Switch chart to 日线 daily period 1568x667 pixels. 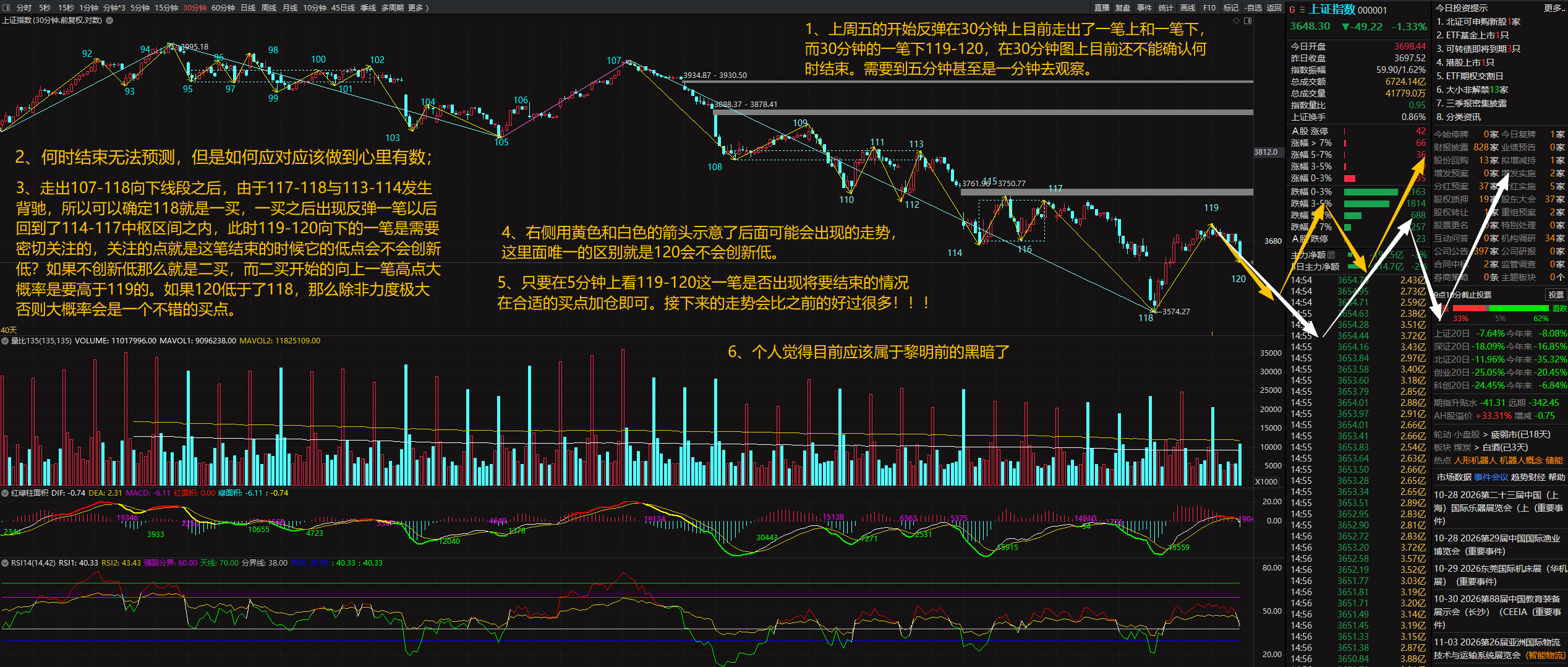249,7
